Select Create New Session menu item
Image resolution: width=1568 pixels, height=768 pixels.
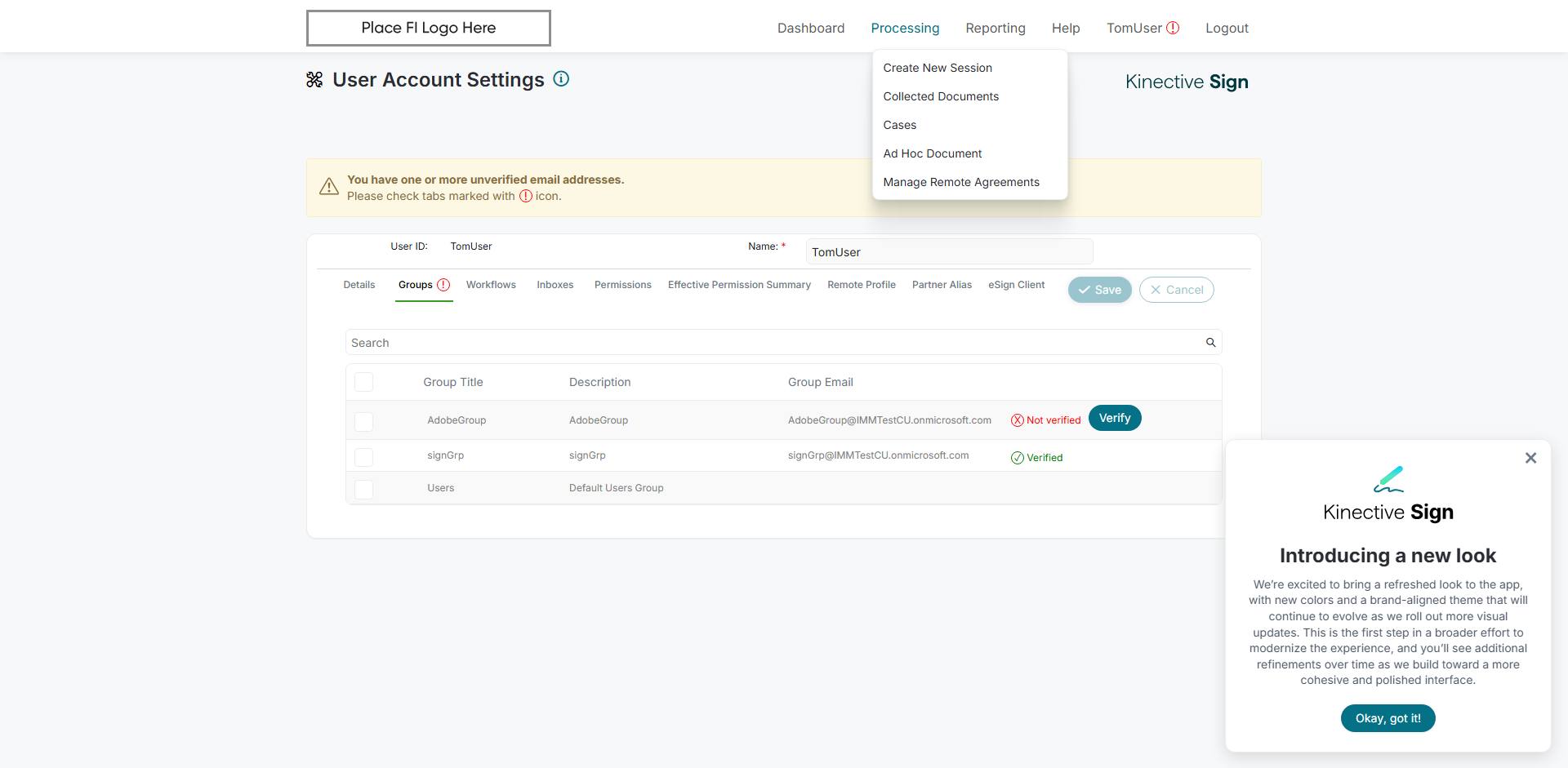point(938,68)
